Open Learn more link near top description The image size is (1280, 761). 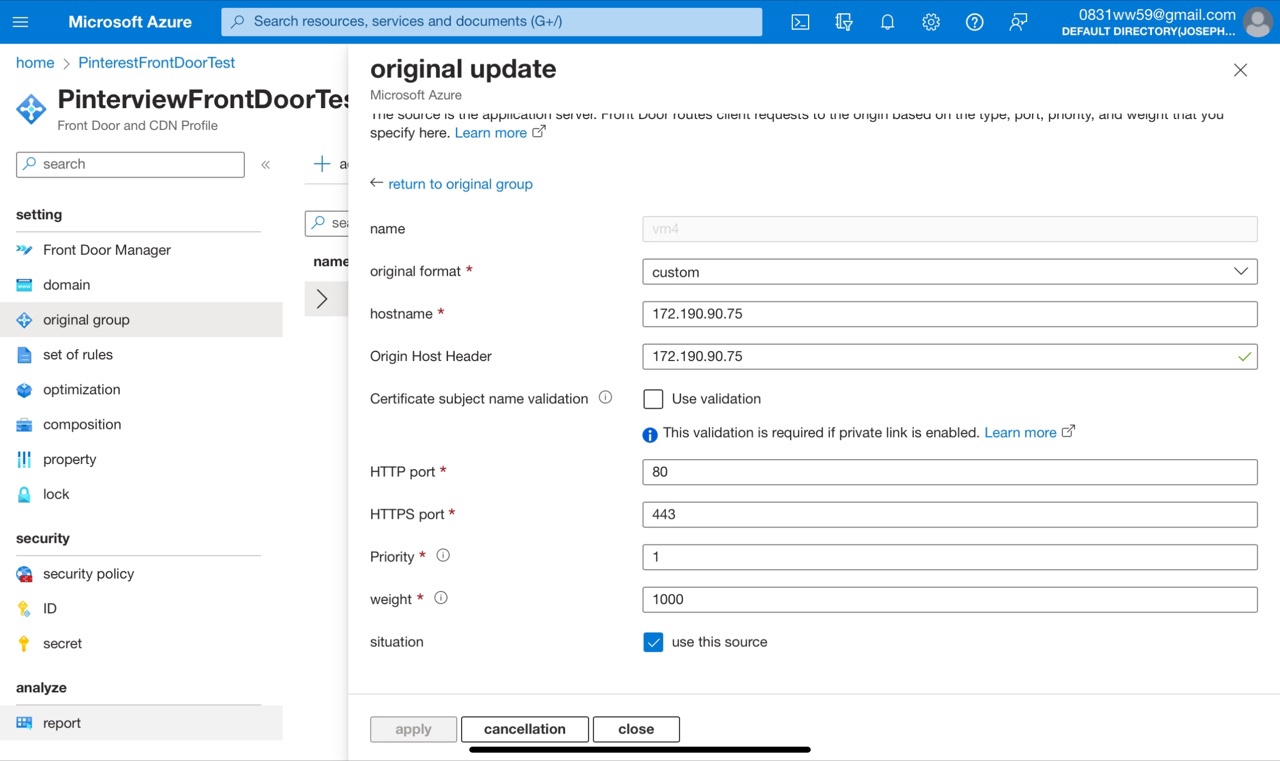[490, 132]
